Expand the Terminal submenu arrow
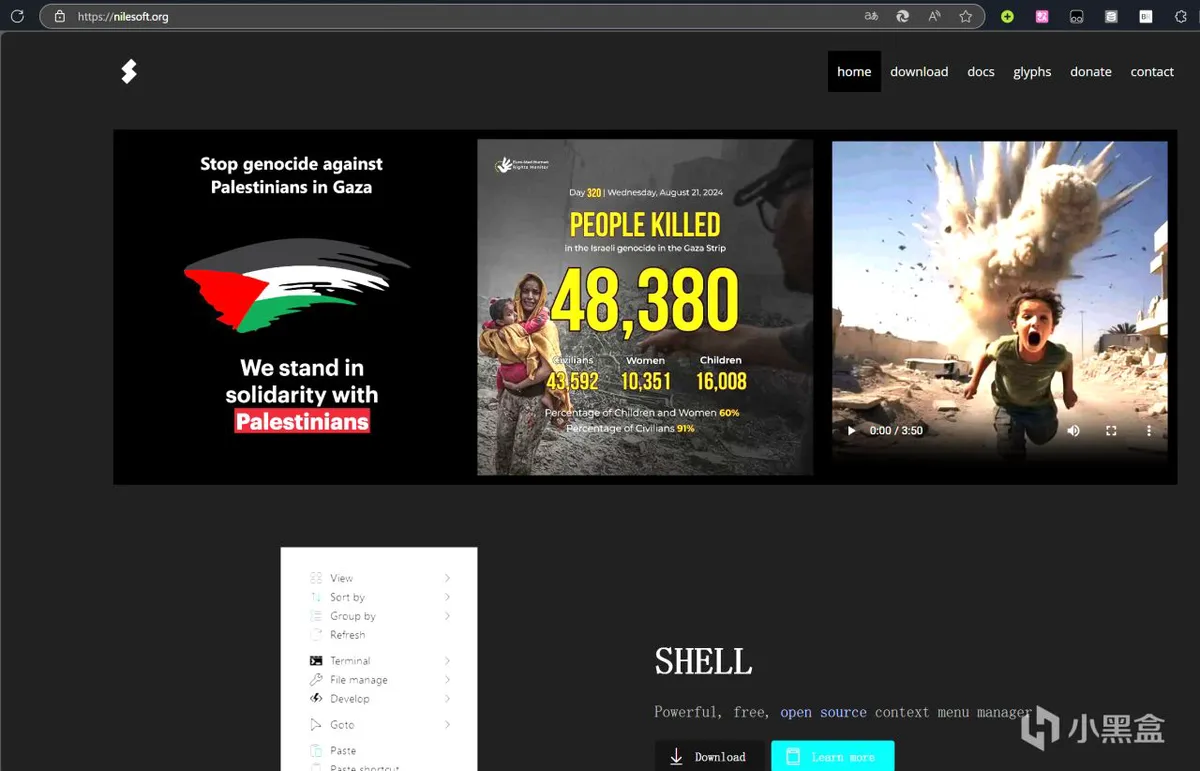The image size is (1200, 771). coord(447,661)
